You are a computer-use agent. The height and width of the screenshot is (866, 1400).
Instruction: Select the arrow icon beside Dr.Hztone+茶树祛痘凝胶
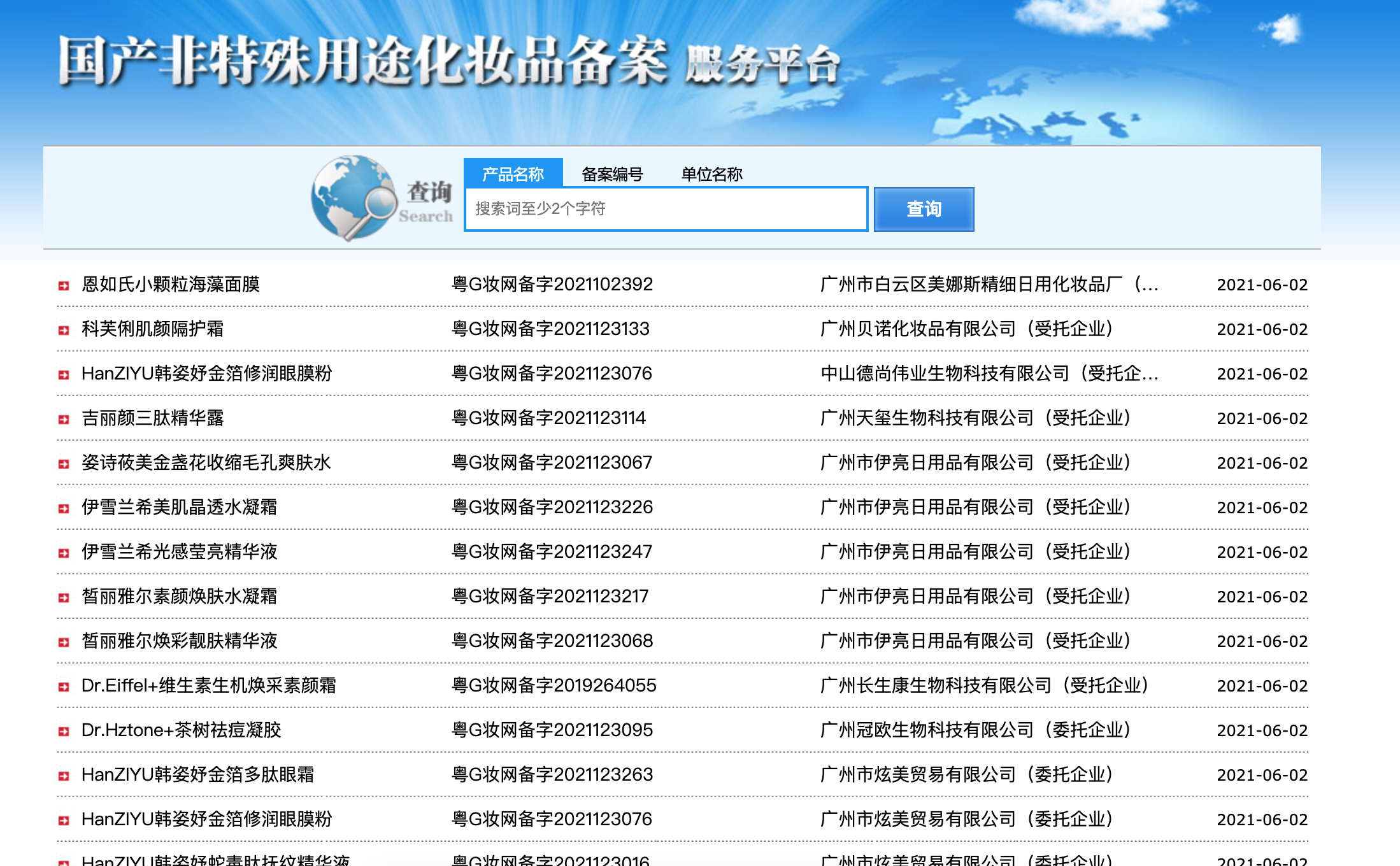pos(63,731)
